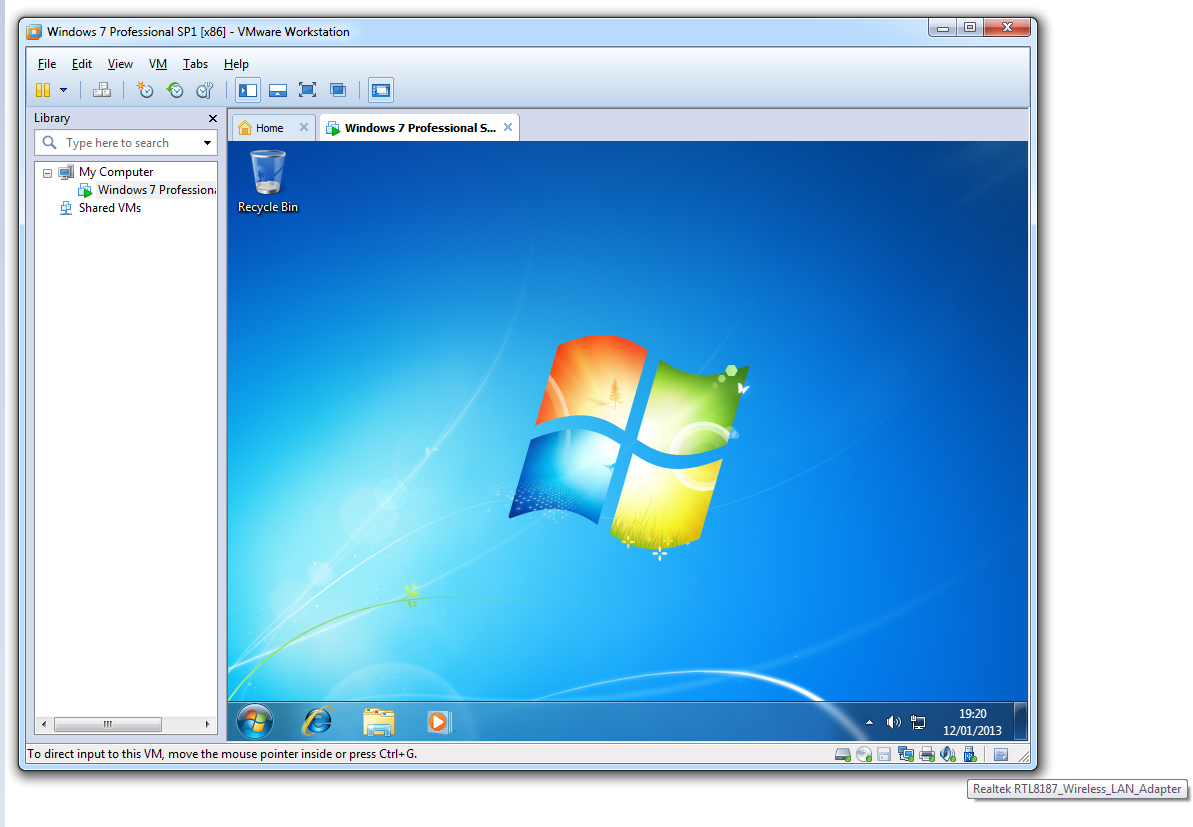Collapse the My Computer tree node
Screen dimensions: 1193x827
(47, 172)
